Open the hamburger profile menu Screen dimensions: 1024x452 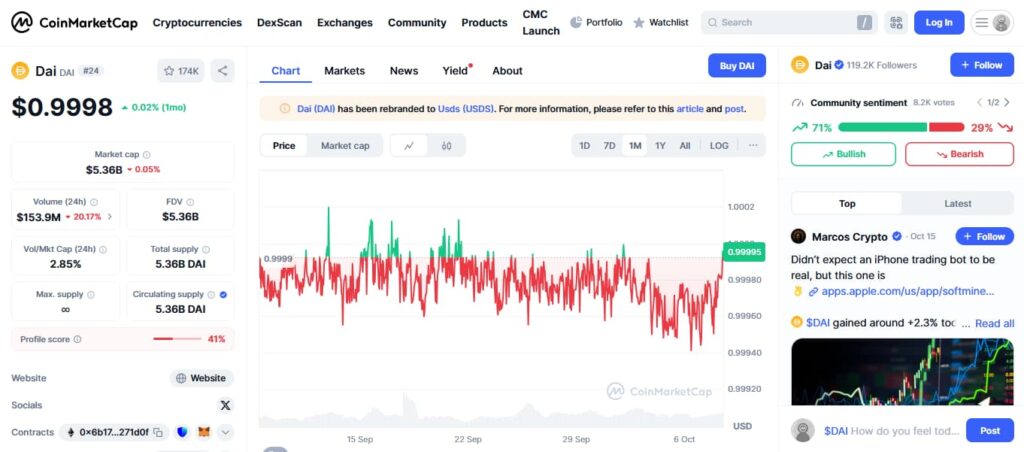pos(992,22)
